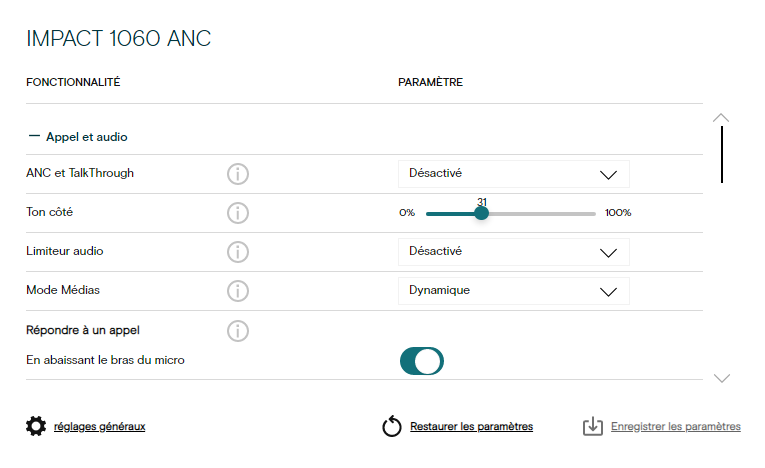Click the circular restore arrow icon
Viewport: 765px width, 468px height.
click(392, 427)
